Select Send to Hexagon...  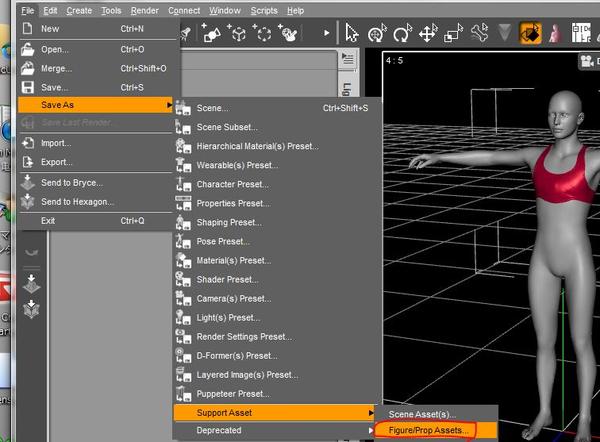[x=96, y=202]
